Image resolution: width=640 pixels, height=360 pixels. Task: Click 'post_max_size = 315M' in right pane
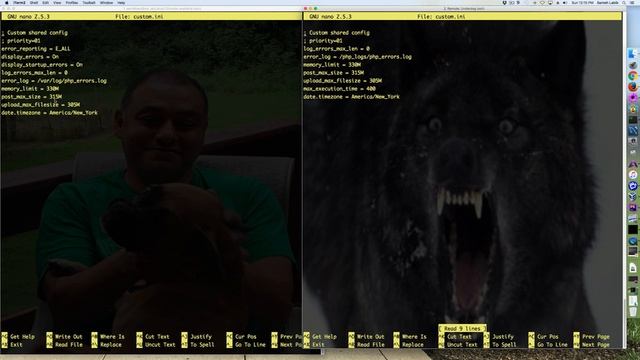(333, 73)
